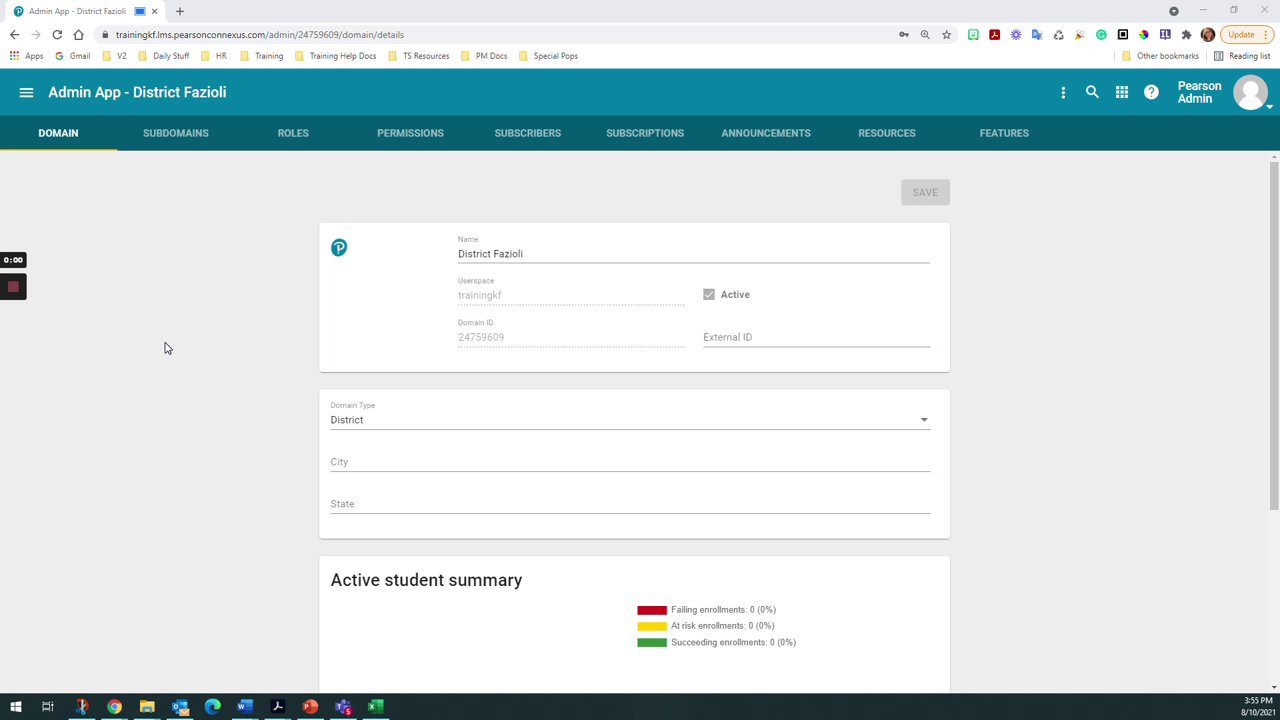Open File Explorer from the taskbar
This screenshot has width=1280, height=720.
click(147, 707)
